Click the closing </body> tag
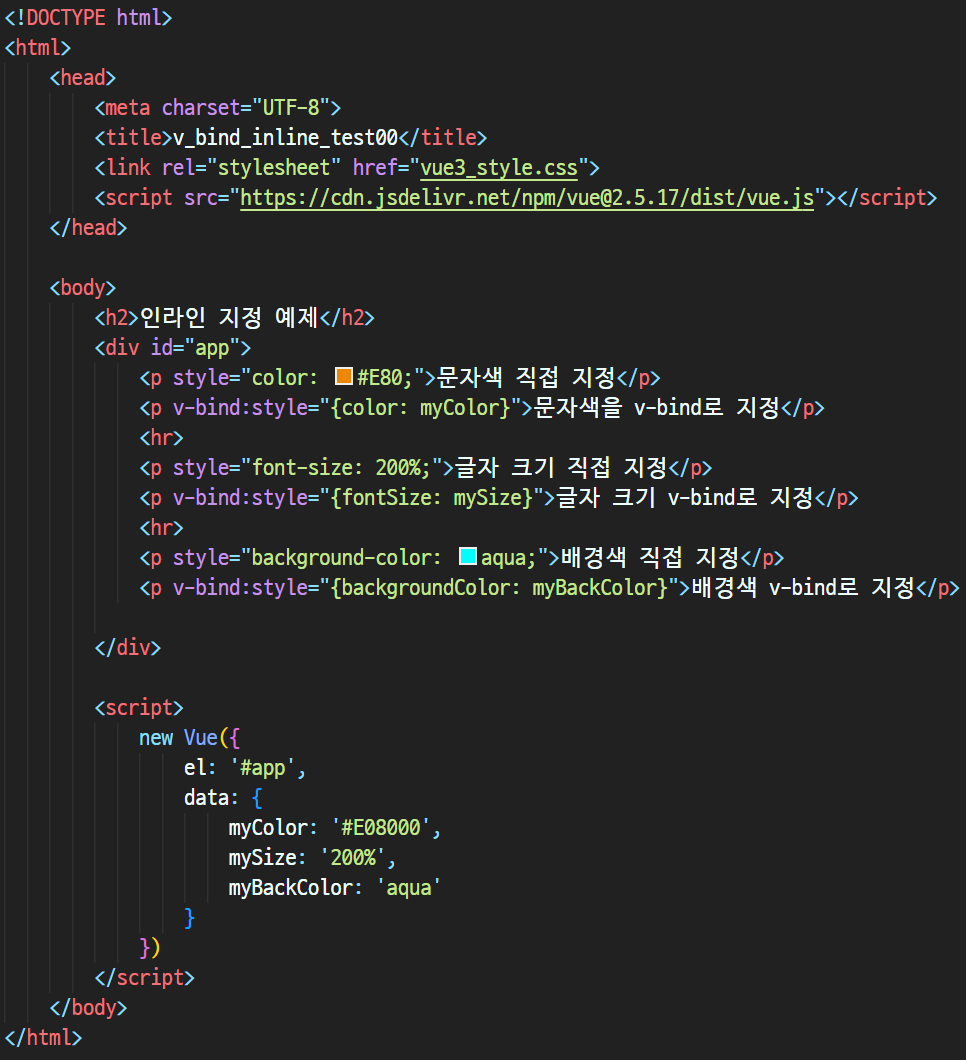The height and width of the screenshot is (1060, 966). [88, 1008]
